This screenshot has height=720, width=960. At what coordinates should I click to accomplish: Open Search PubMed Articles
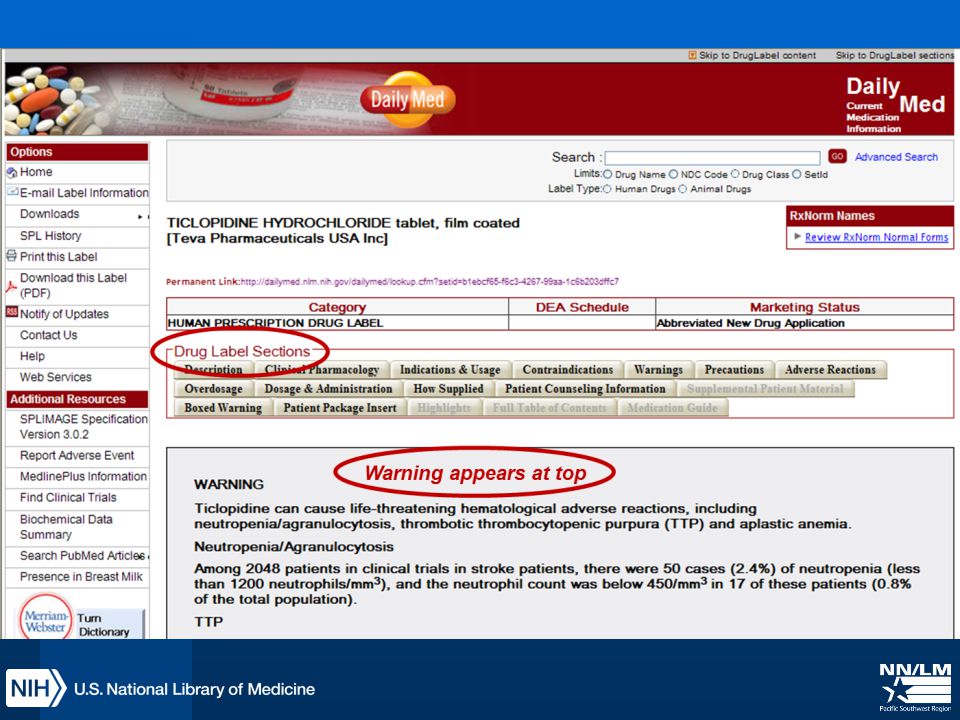tap(83, 556)
